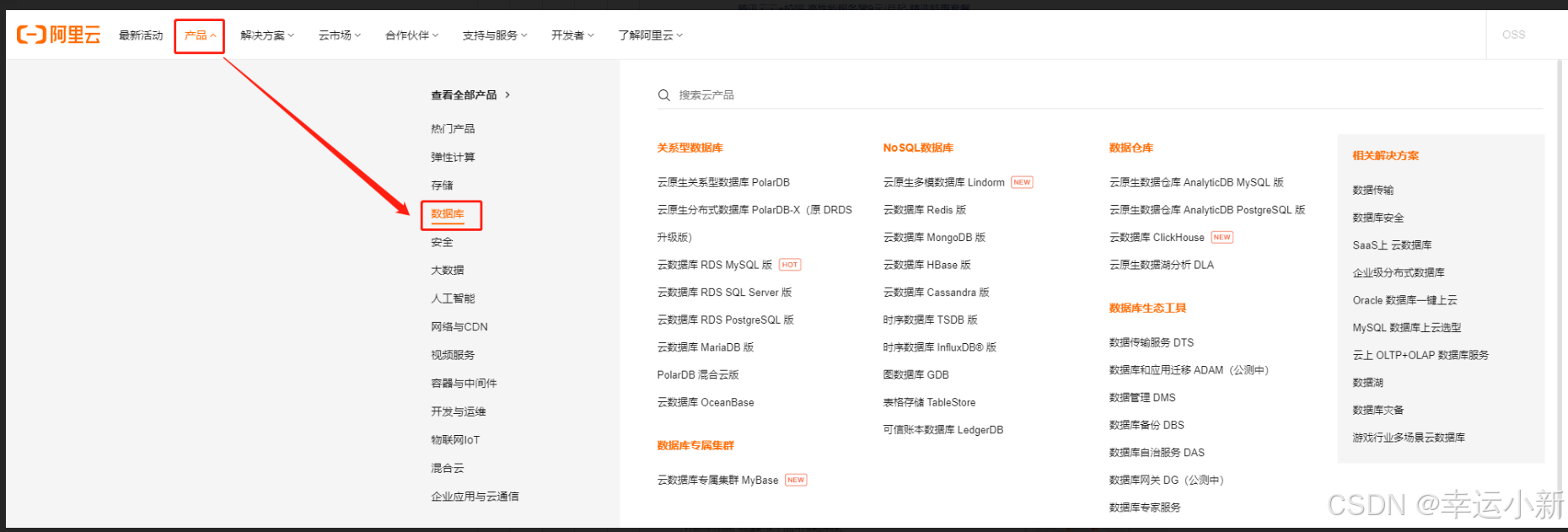Select 热门产品 category
This screenshot has height=532, width=1568.
453,129
